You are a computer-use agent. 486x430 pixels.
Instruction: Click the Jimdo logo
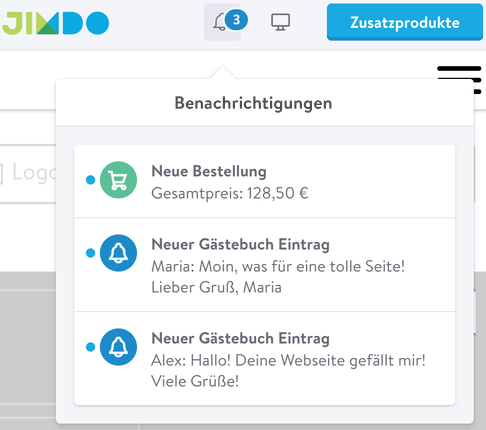(x=56, y=23)
